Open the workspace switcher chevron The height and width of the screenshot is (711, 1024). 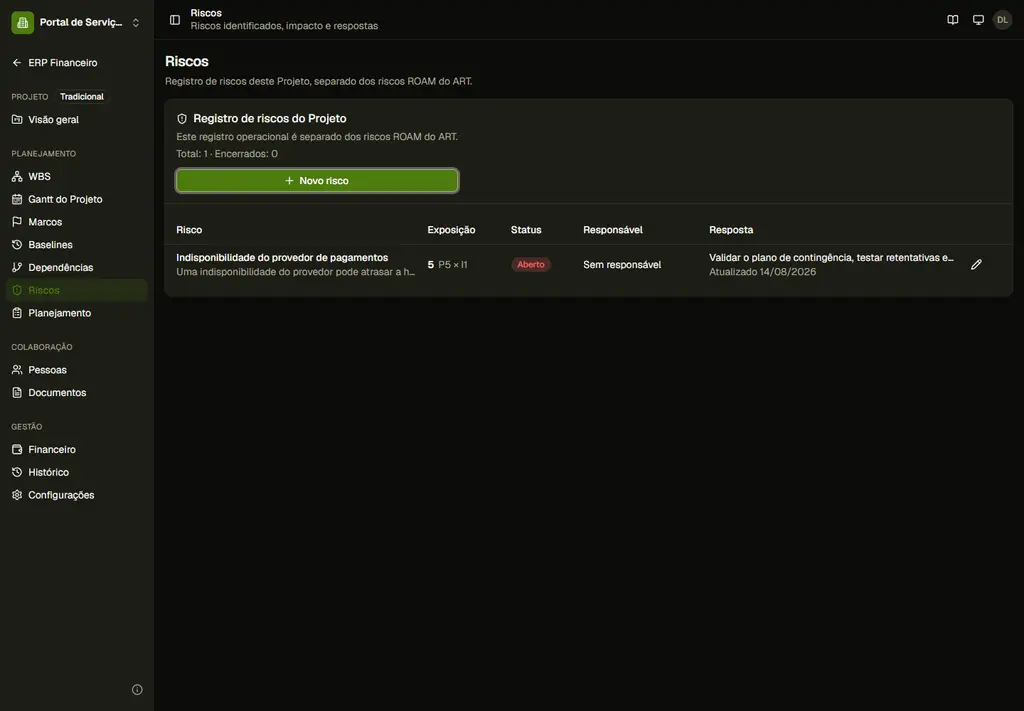coord(136,22)
